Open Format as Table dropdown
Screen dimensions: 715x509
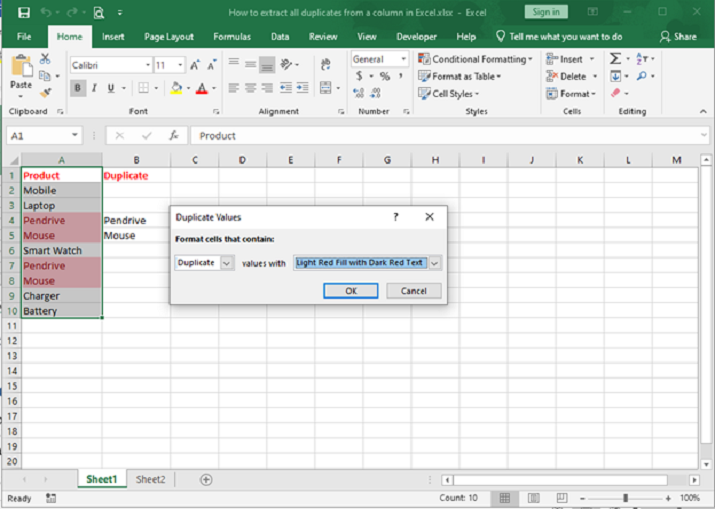coord(460,76)
